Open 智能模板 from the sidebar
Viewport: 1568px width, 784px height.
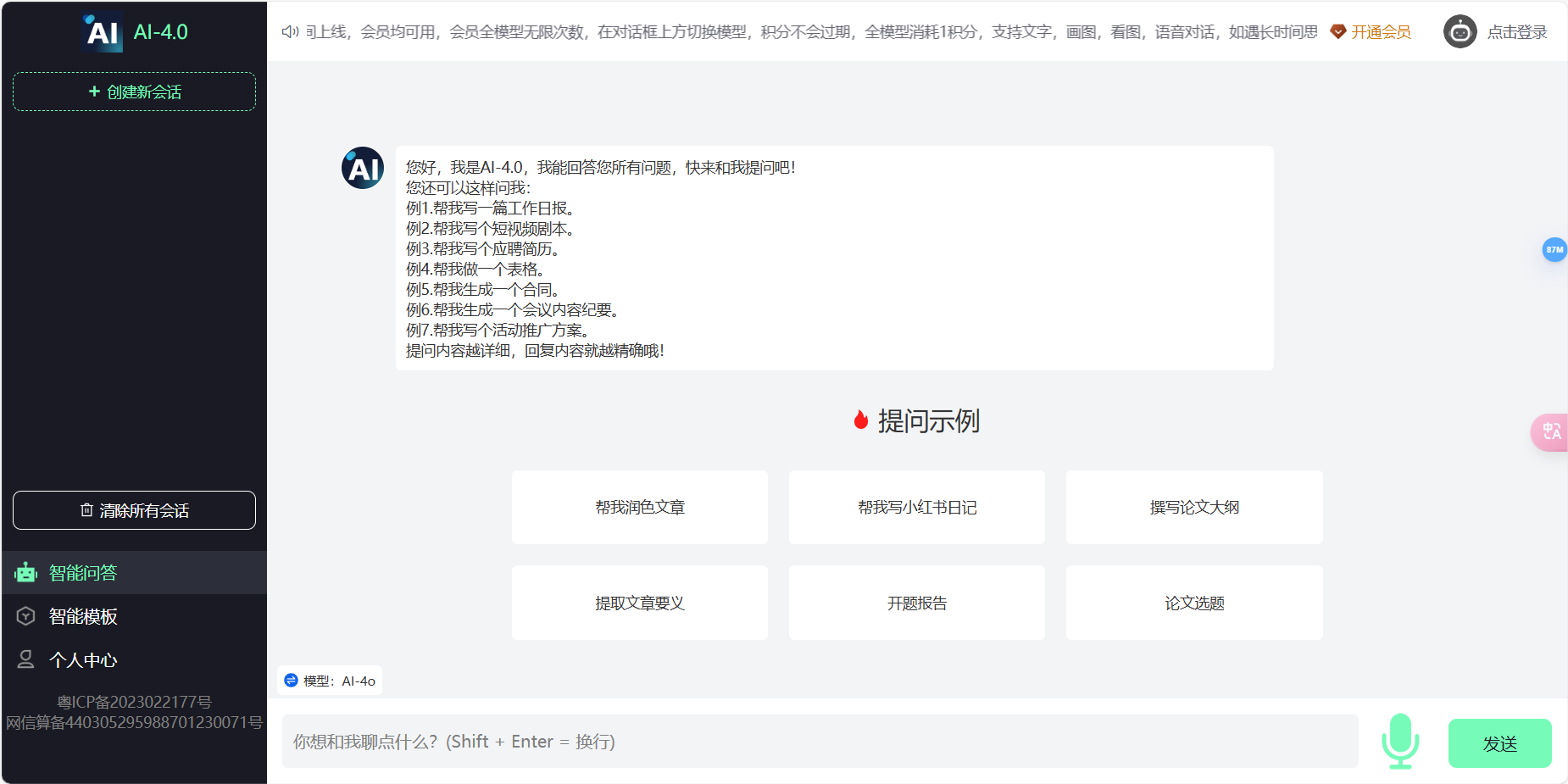[x=81, y=616]
